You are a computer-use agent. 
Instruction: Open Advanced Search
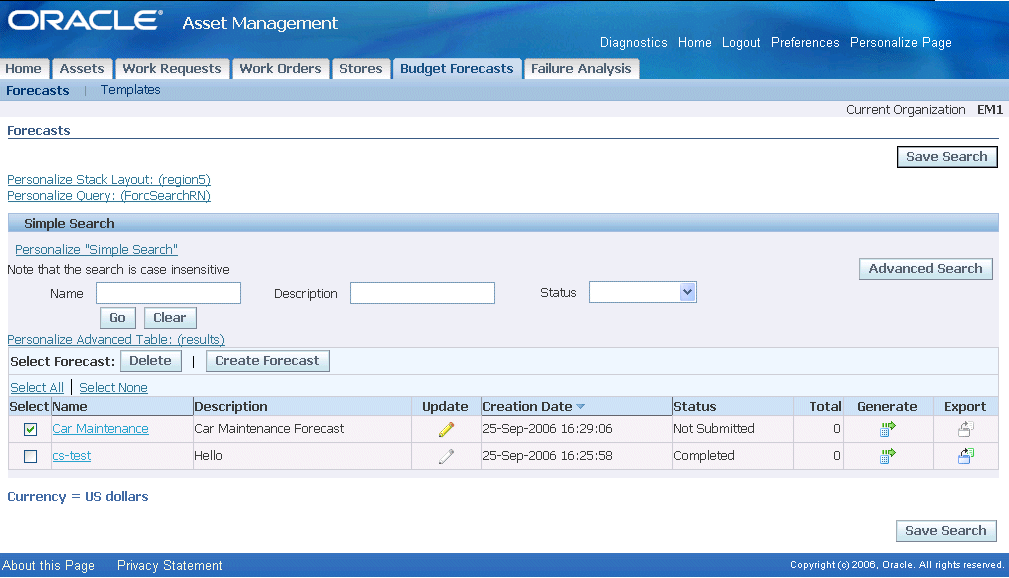(x=926, y=269)
